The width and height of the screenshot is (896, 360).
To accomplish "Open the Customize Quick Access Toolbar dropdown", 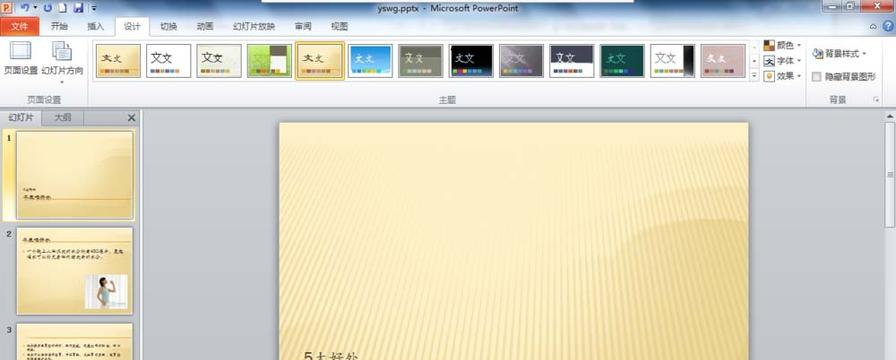I will click(94, 9).
